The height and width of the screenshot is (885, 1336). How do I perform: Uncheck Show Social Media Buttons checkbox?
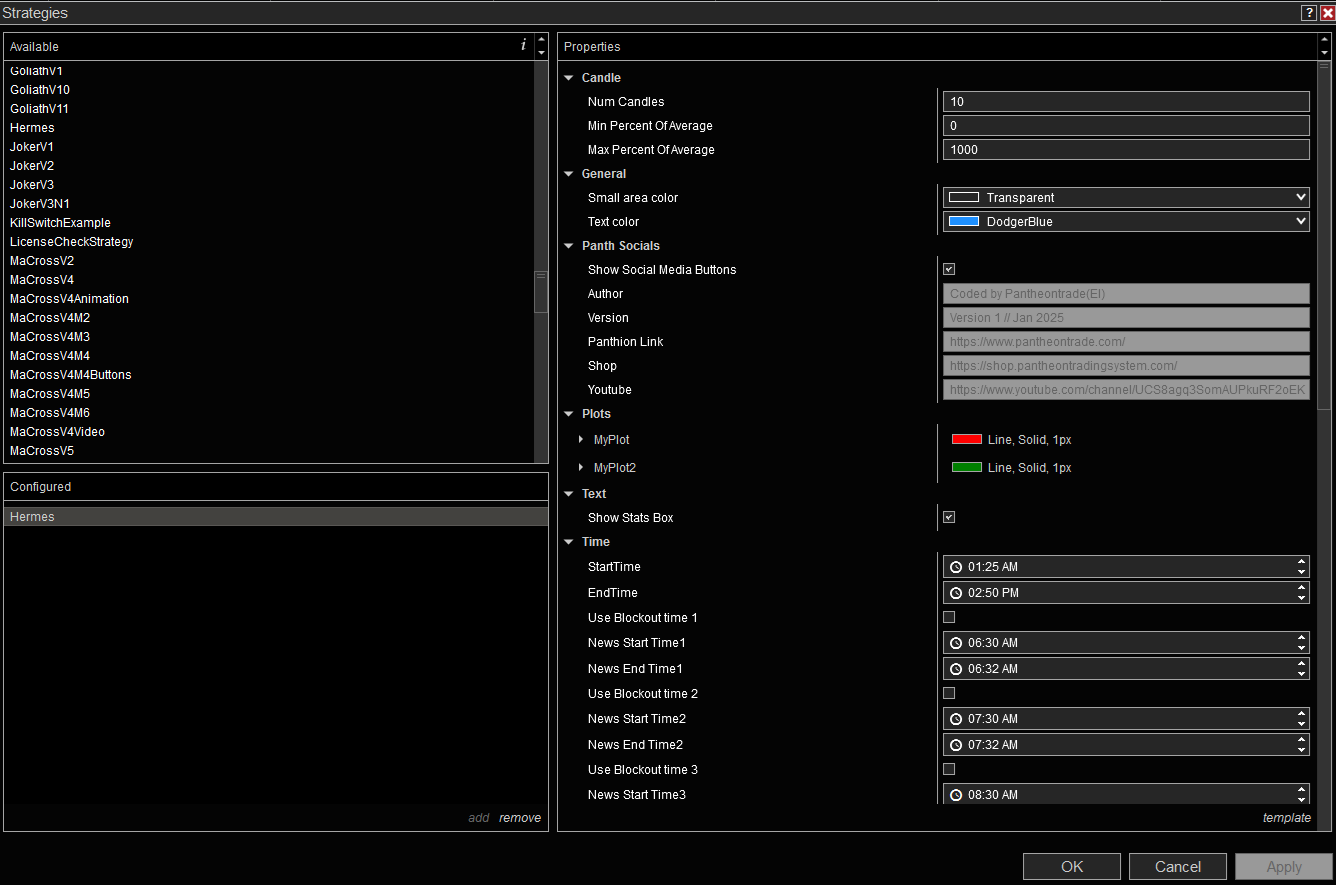[x=949, y=269]
